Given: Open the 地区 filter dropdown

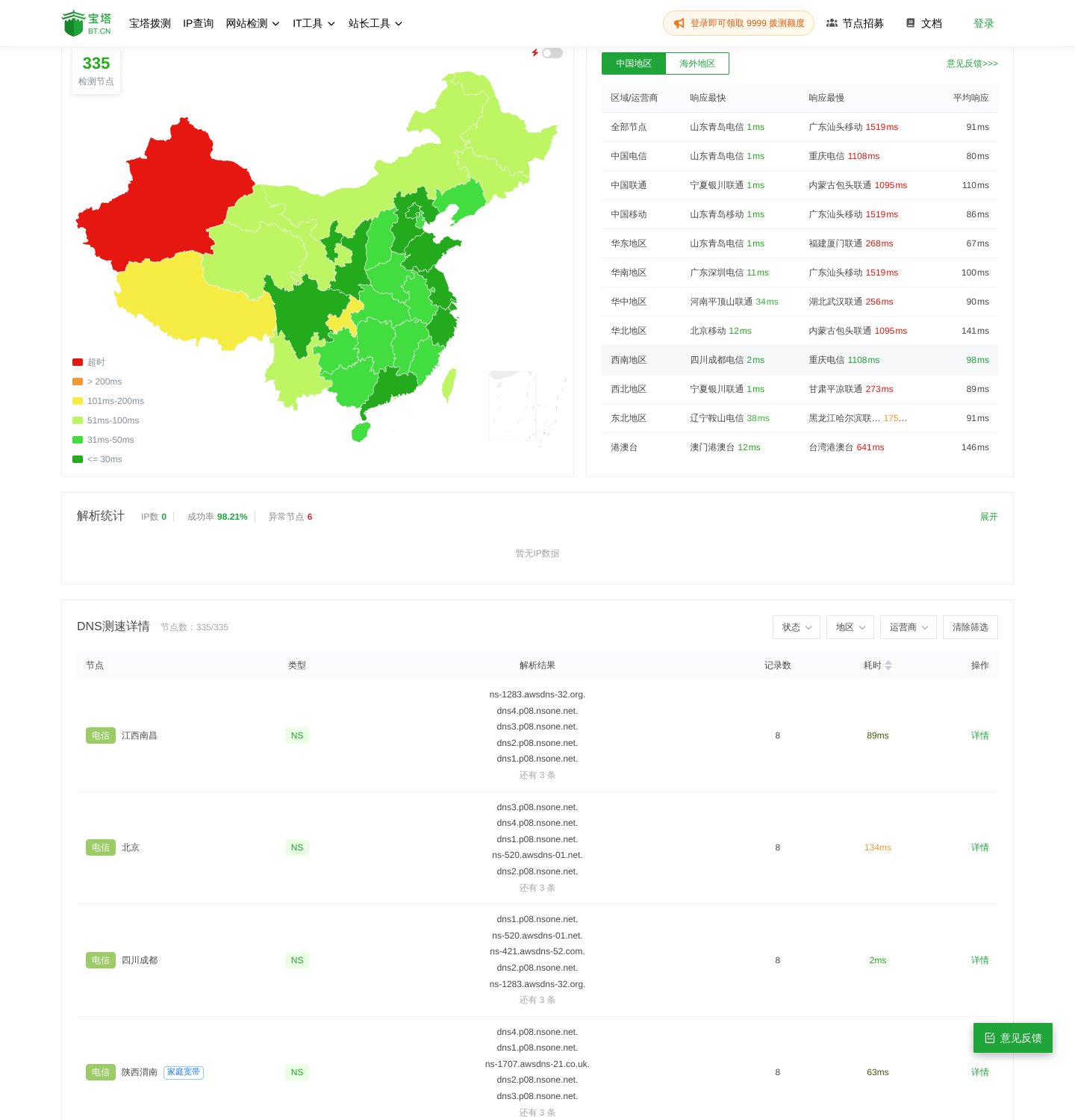Looking at the screenshot, I should coord(850,627).
